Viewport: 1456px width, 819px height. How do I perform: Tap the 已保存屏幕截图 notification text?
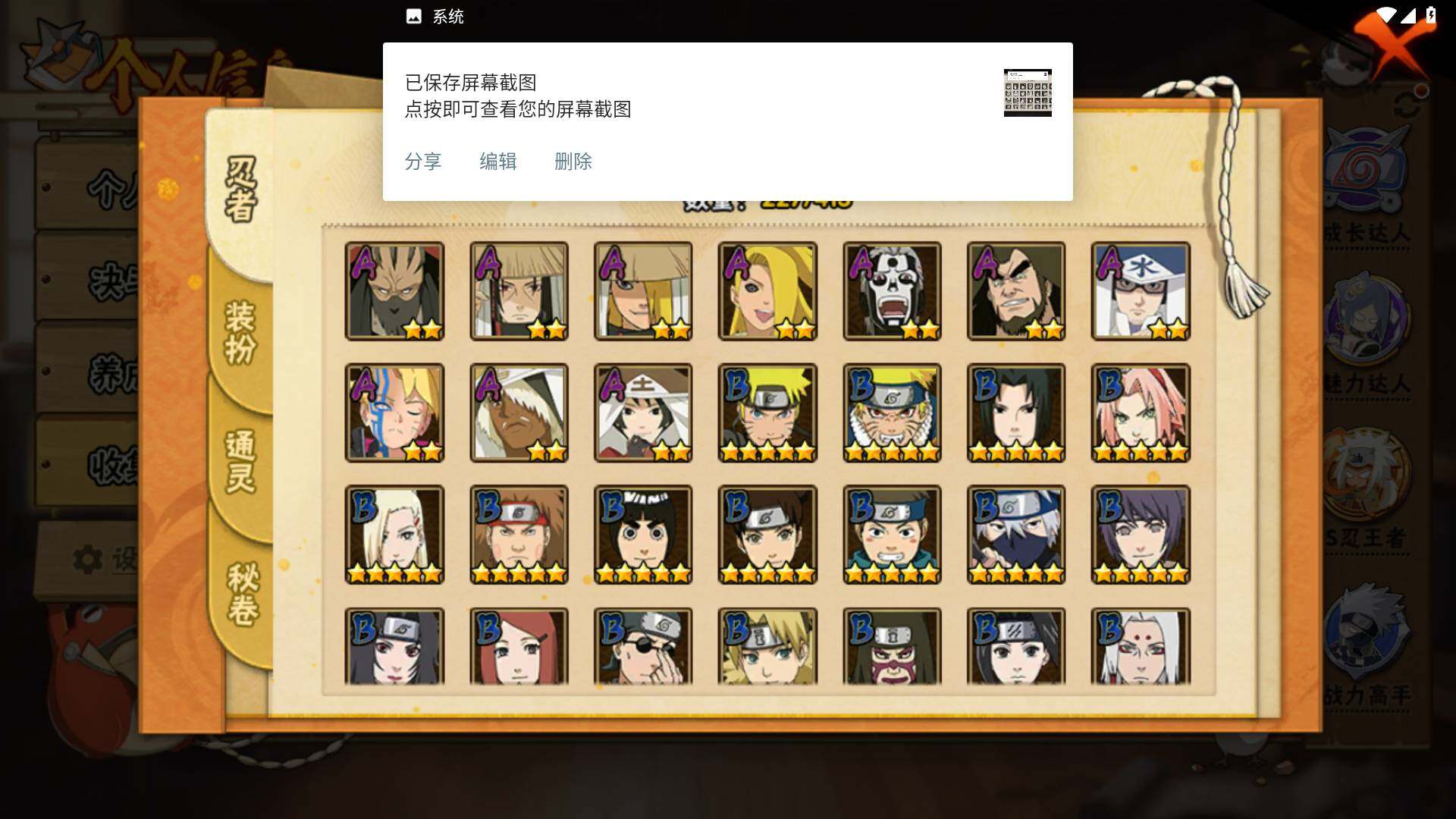pyautogui.click(x=470, y=83)
